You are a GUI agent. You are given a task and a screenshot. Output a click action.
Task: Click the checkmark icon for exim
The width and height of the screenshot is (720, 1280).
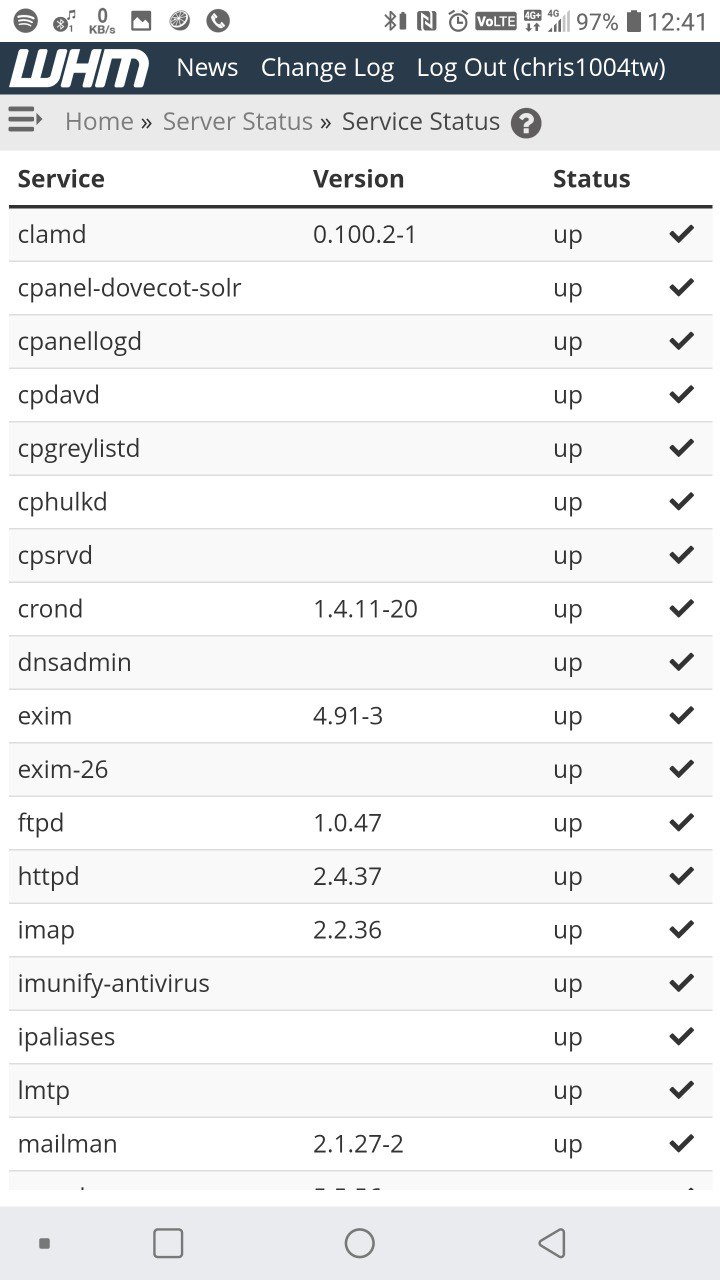click(x=682, y=715)
